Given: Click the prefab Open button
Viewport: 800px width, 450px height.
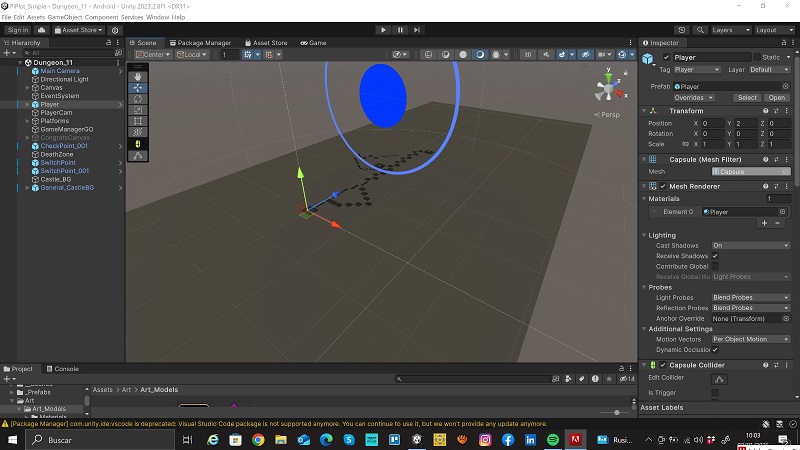Looking at the screenshot, I should tap(777, 98).
